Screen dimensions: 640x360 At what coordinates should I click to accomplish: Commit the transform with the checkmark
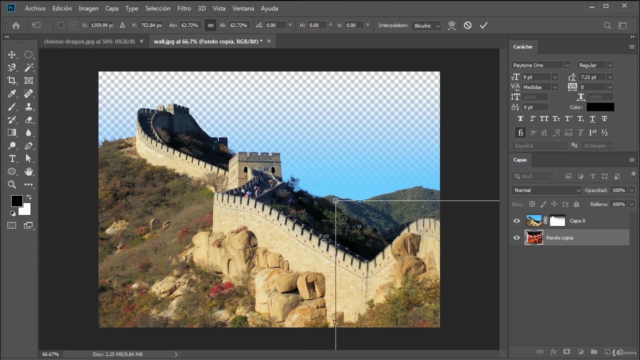tap(484, 25)
